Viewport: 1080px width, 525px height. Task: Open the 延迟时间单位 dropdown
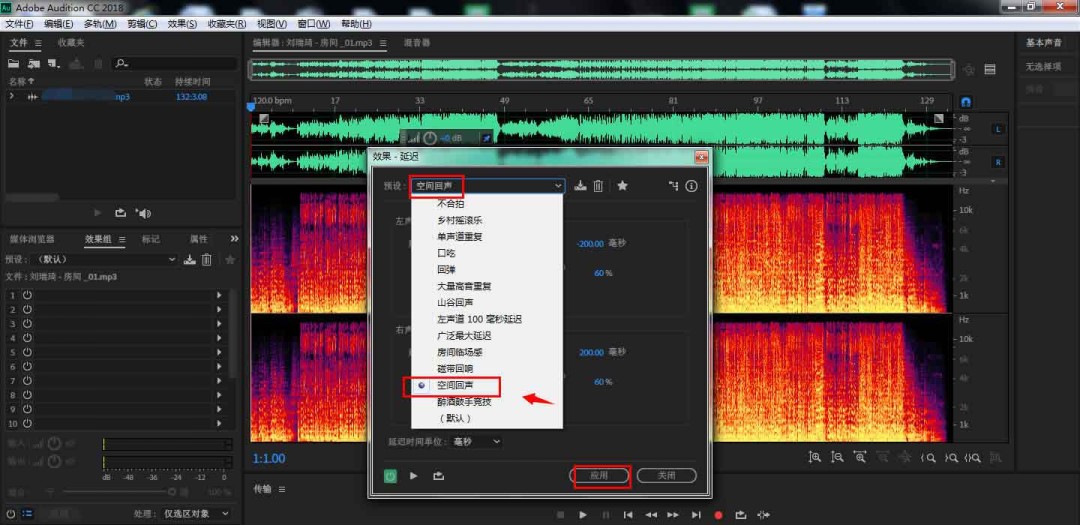[x=477, y=441]
